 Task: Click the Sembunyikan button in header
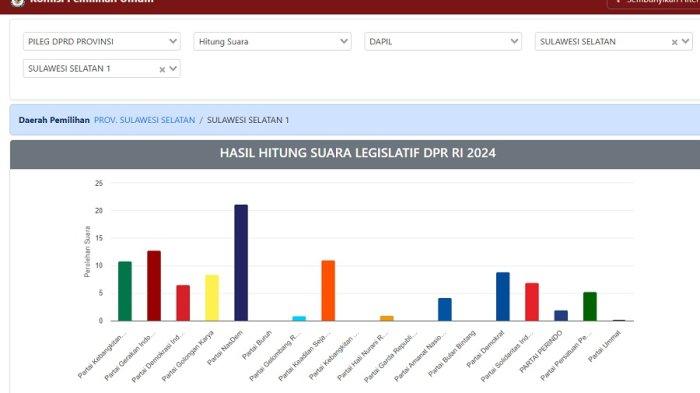pyautogui.click(x=654, y=3)
